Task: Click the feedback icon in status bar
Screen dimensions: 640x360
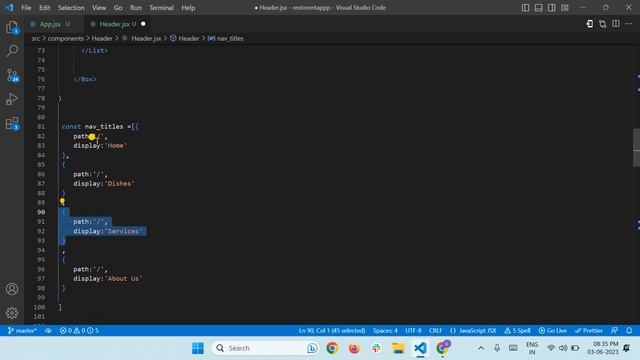Action: (614, 331)
